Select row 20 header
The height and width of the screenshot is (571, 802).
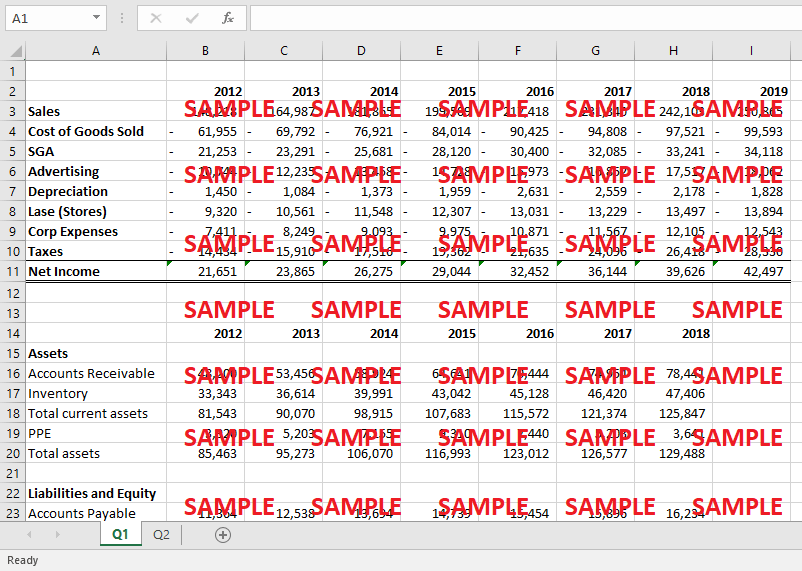pyautogui.click(x=13, y=454)
